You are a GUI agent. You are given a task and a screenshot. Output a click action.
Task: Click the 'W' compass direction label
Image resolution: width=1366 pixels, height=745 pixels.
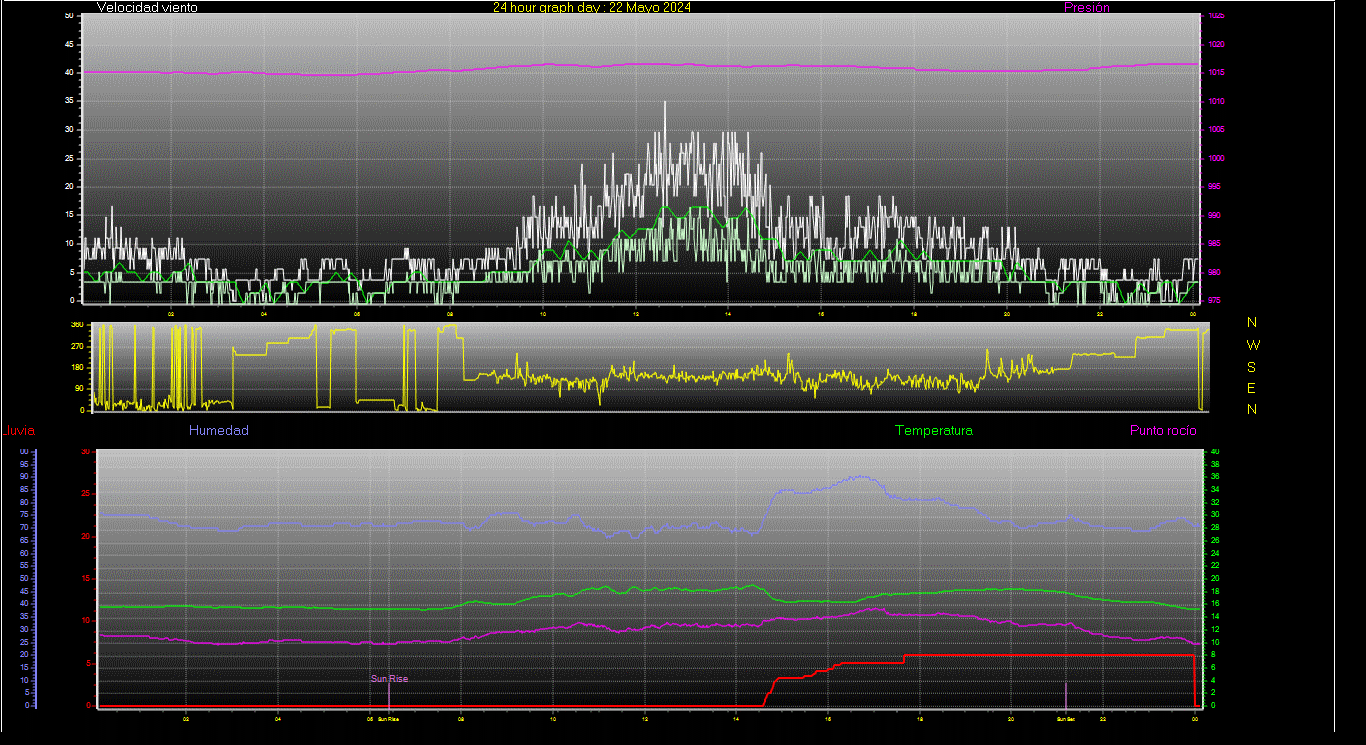pyautogui.click(x=1253, y=345)
